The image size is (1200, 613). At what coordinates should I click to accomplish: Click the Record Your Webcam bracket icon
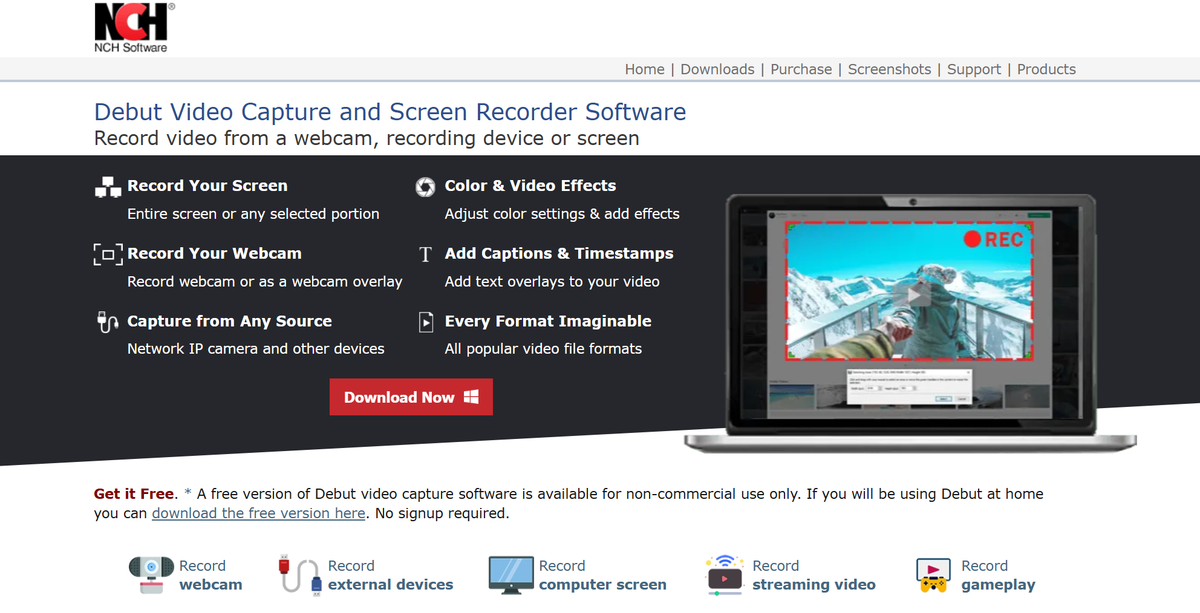point(107,254)
